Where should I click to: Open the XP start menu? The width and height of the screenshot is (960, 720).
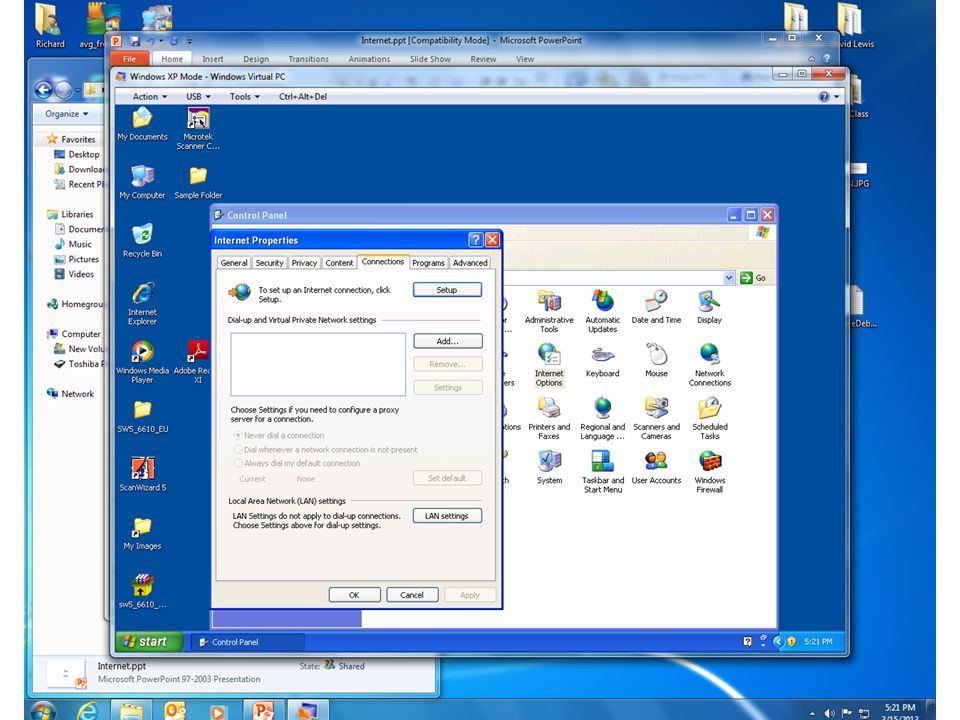[149, 642]
